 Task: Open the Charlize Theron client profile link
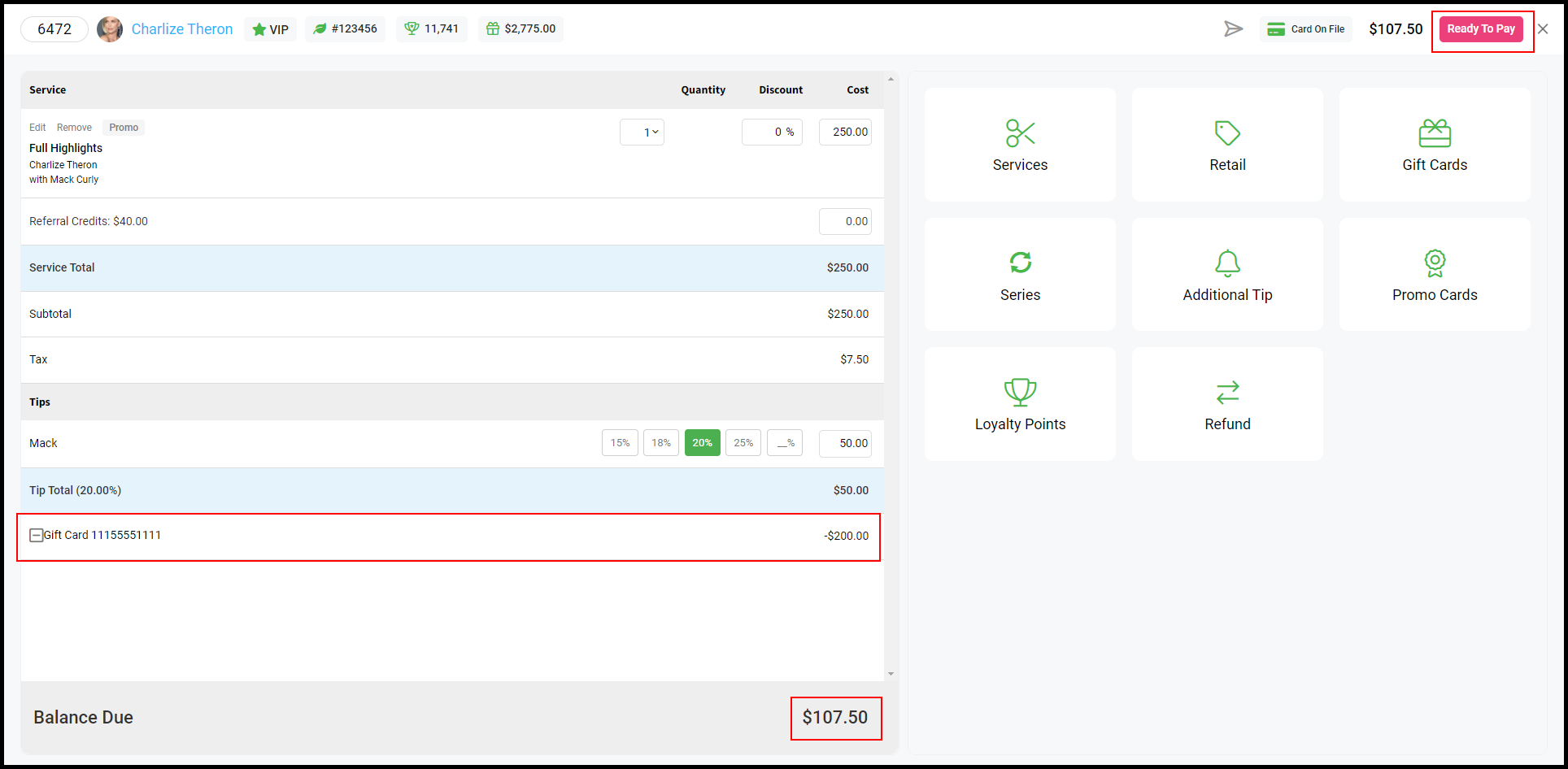[x=182, y=29]
